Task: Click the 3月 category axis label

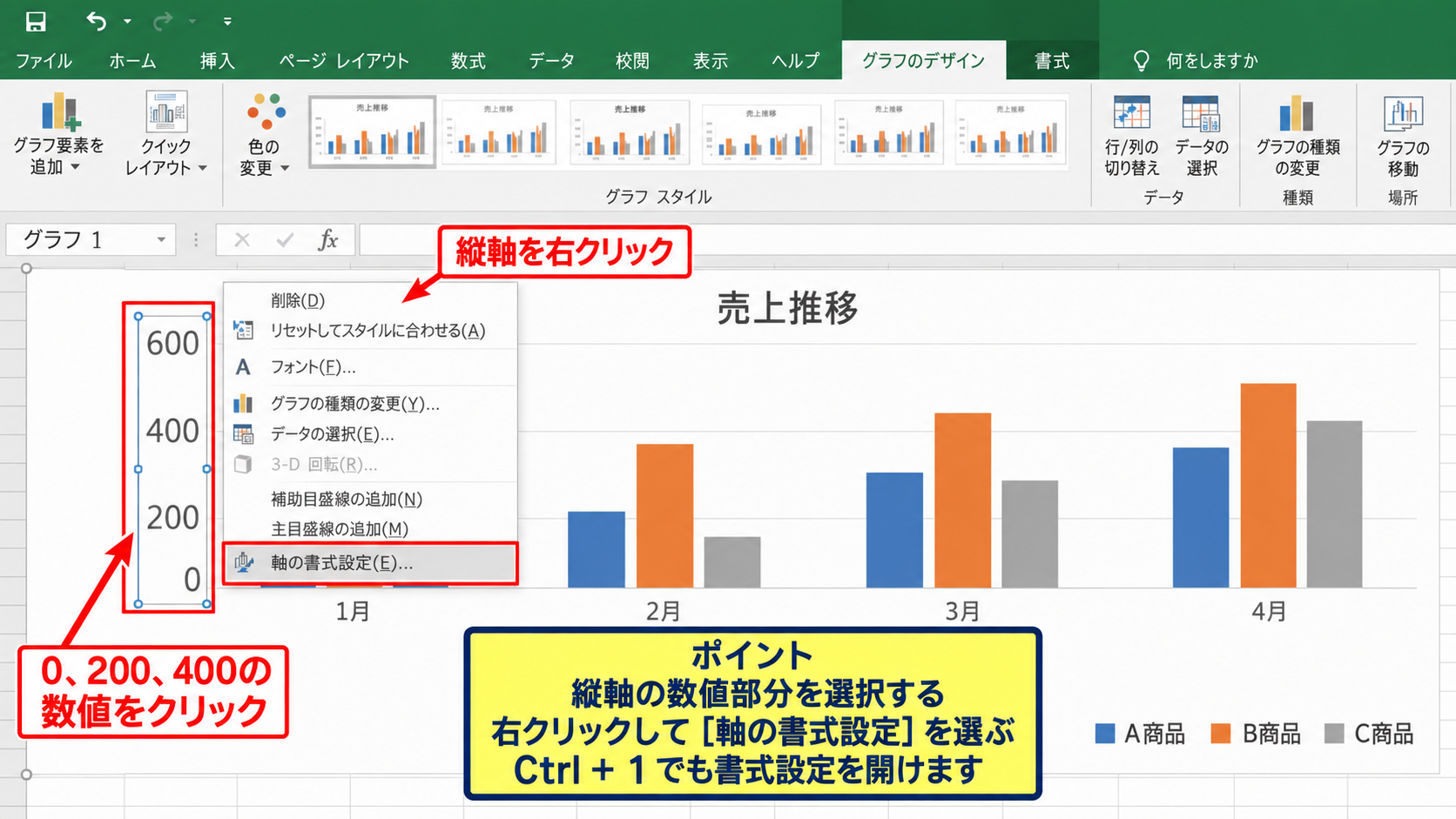Action: coord(962,611)
